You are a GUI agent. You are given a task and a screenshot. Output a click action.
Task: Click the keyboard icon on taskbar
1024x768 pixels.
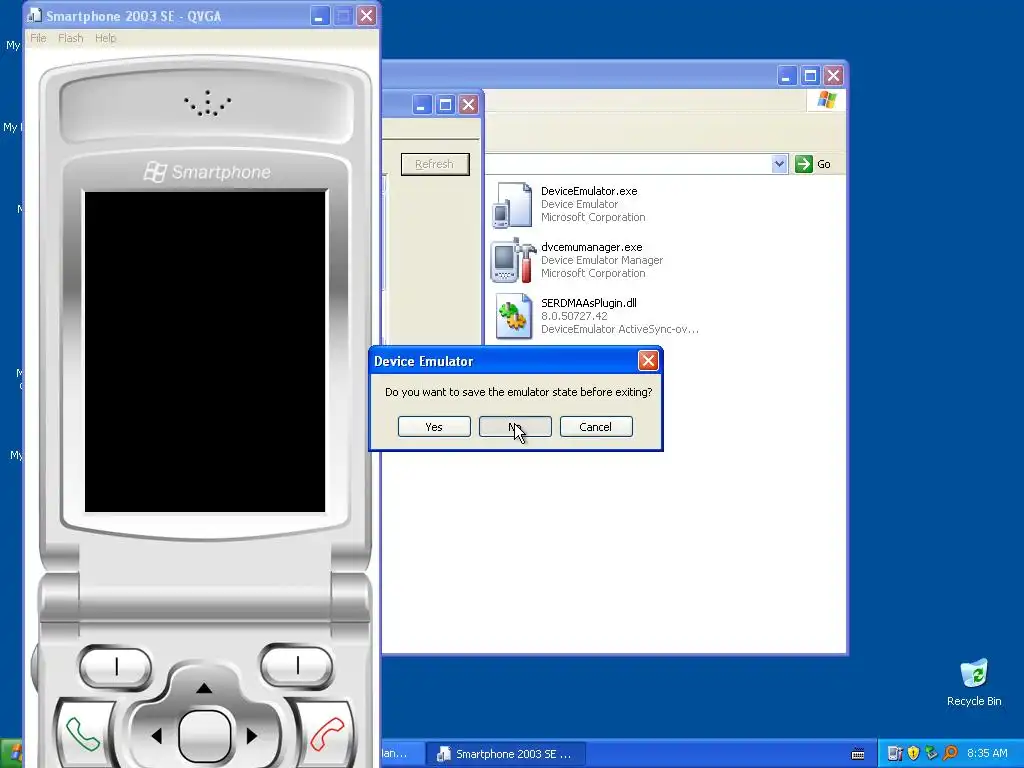[858, 754]
